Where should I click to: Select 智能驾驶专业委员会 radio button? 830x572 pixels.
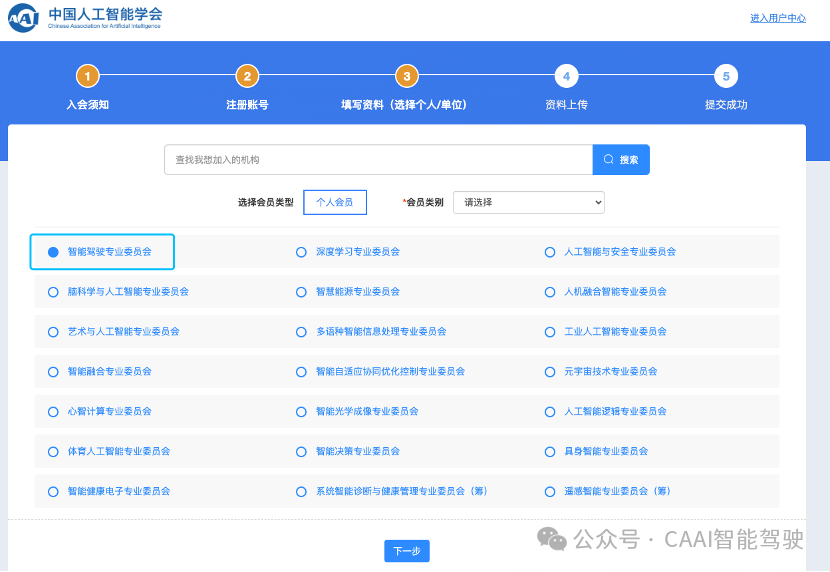53,252
